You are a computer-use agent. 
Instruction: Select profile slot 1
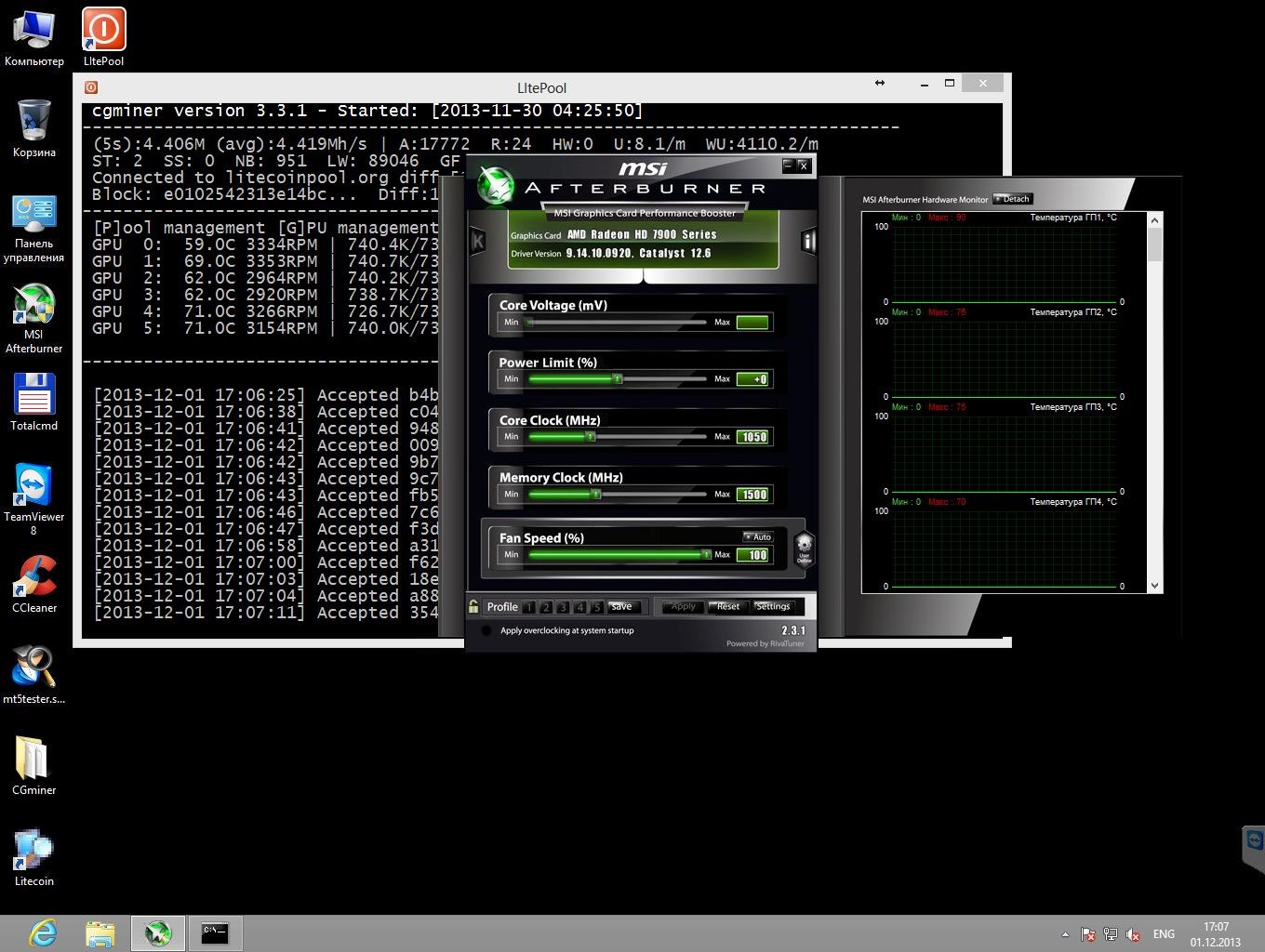click(529, 607)
